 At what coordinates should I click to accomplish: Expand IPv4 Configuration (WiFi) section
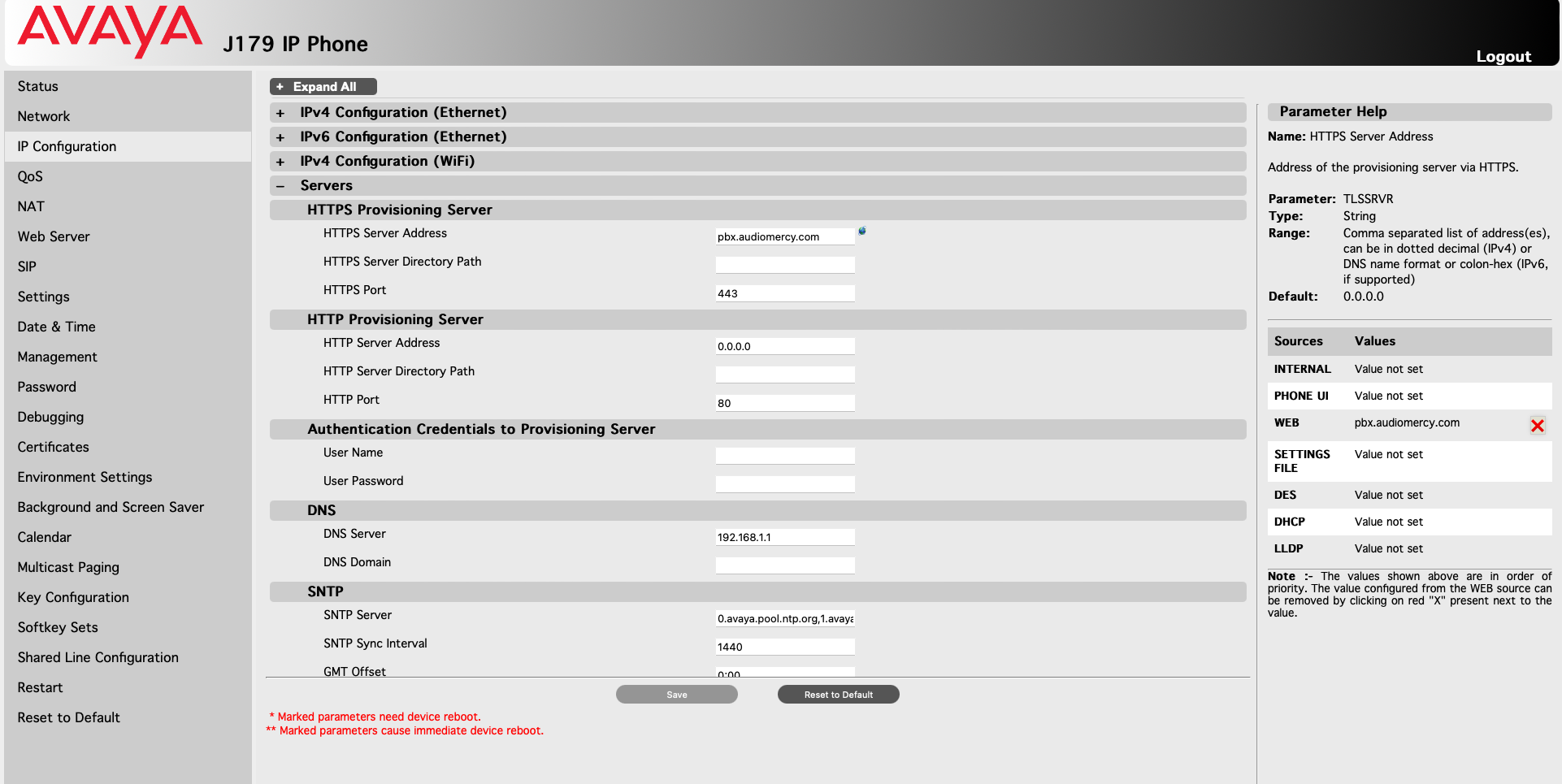757,161
